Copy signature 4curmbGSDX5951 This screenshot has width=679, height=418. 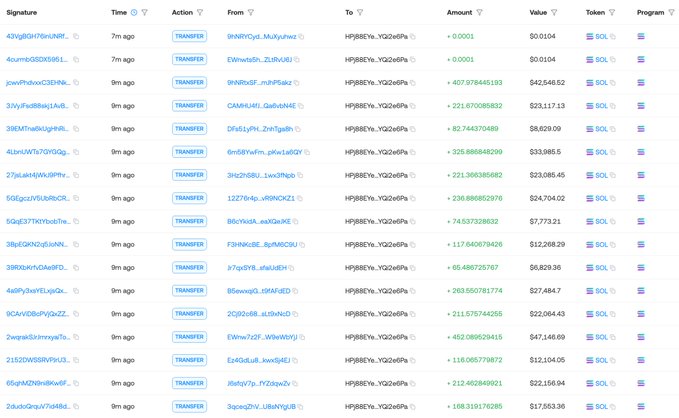click(76, 59)
